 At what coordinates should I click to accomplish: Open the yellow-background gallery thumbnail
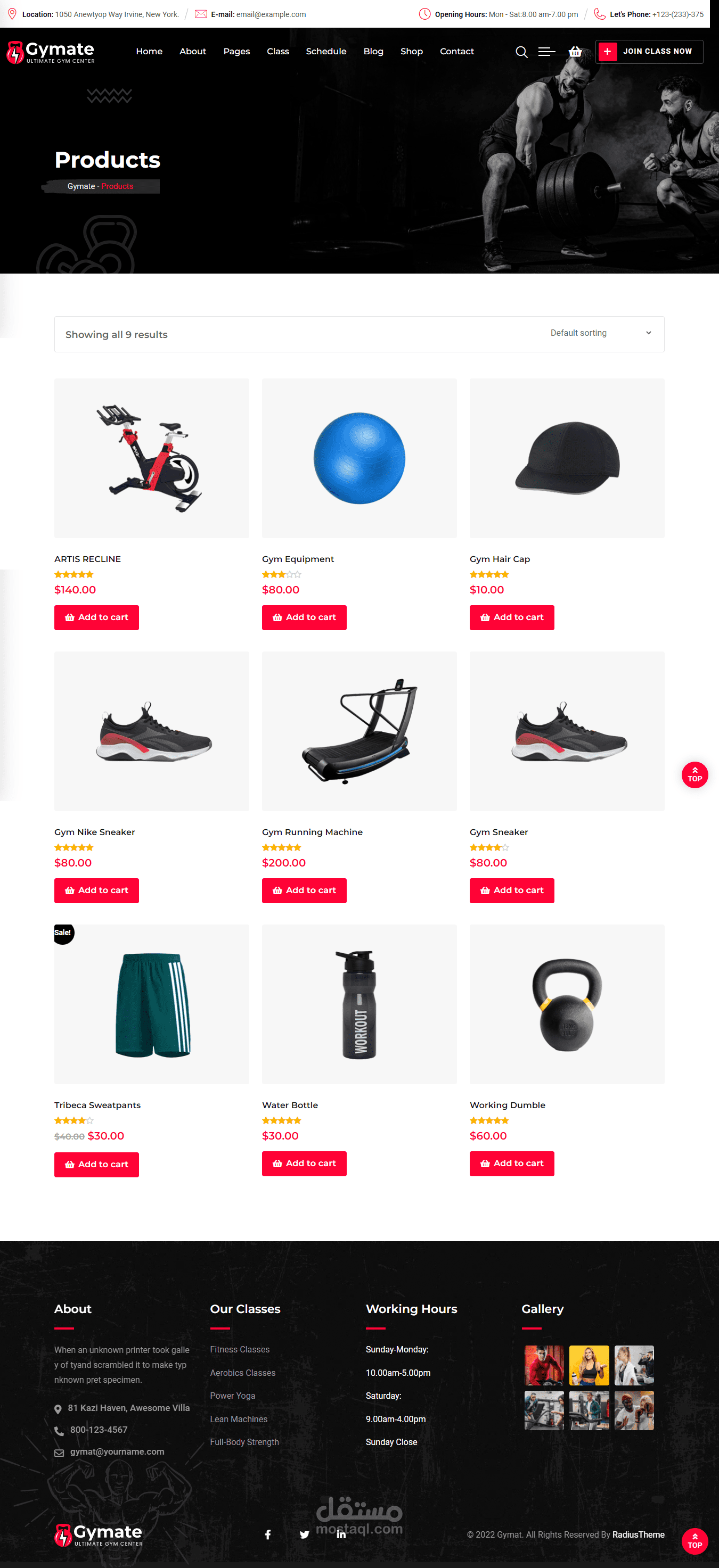589,1365
